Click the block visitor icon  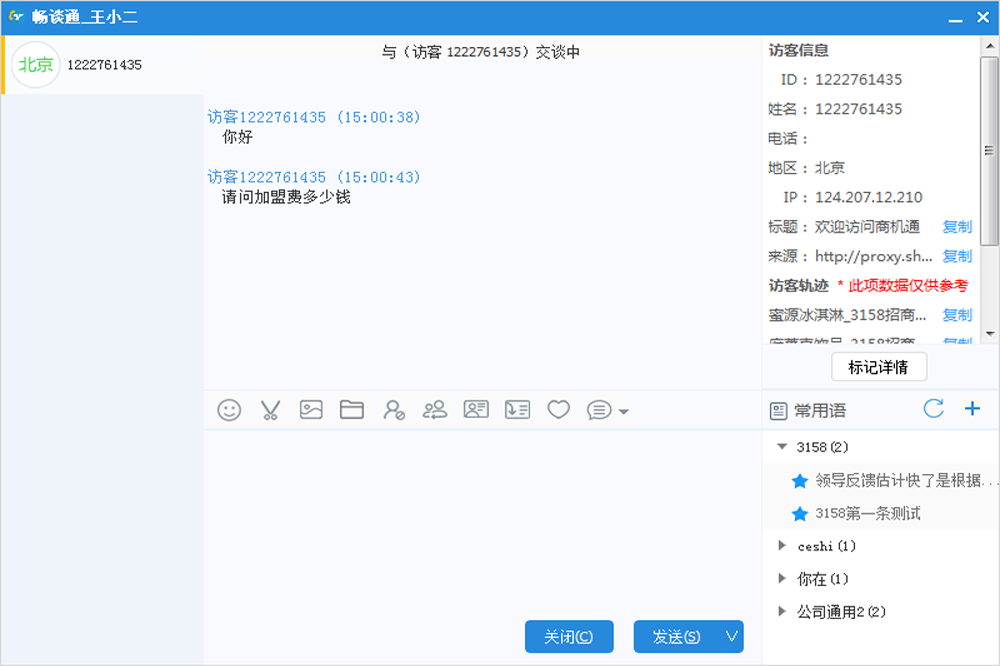393,409
